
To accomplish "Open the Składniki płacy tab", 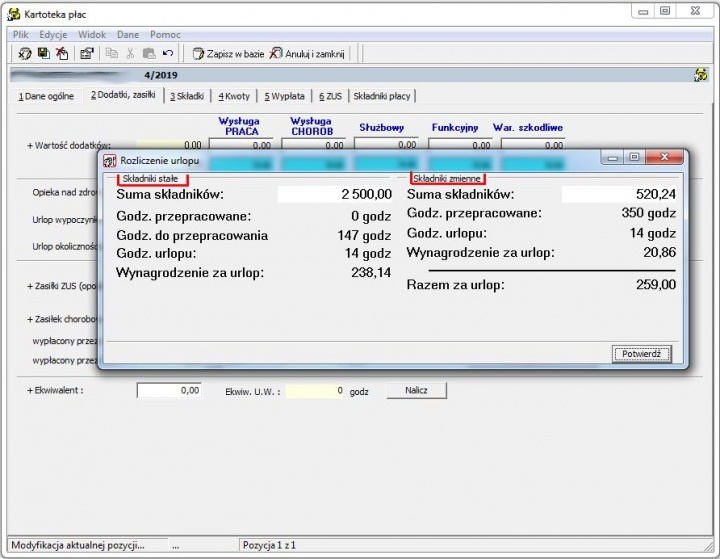I will point(382,96).
